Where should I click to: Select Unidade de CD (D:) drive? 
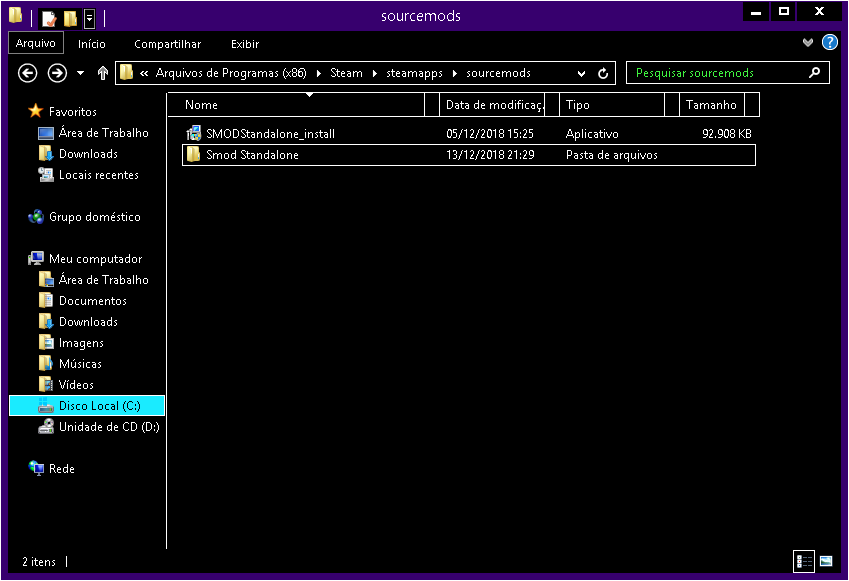click(x=109, y=427)
